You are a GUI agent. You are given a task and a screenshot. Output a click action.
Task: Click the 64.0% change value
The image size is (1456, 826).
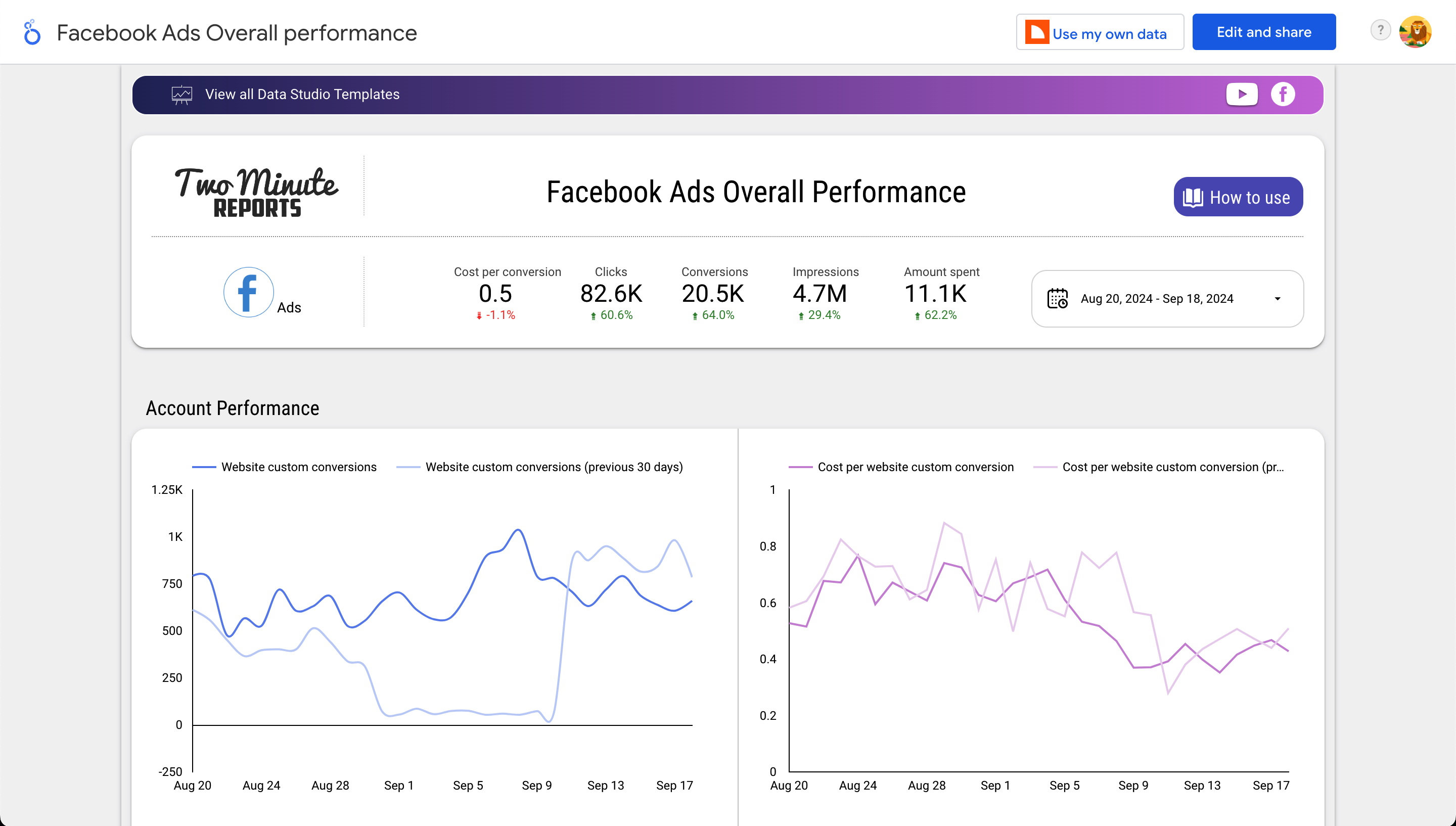pos(718,315)
